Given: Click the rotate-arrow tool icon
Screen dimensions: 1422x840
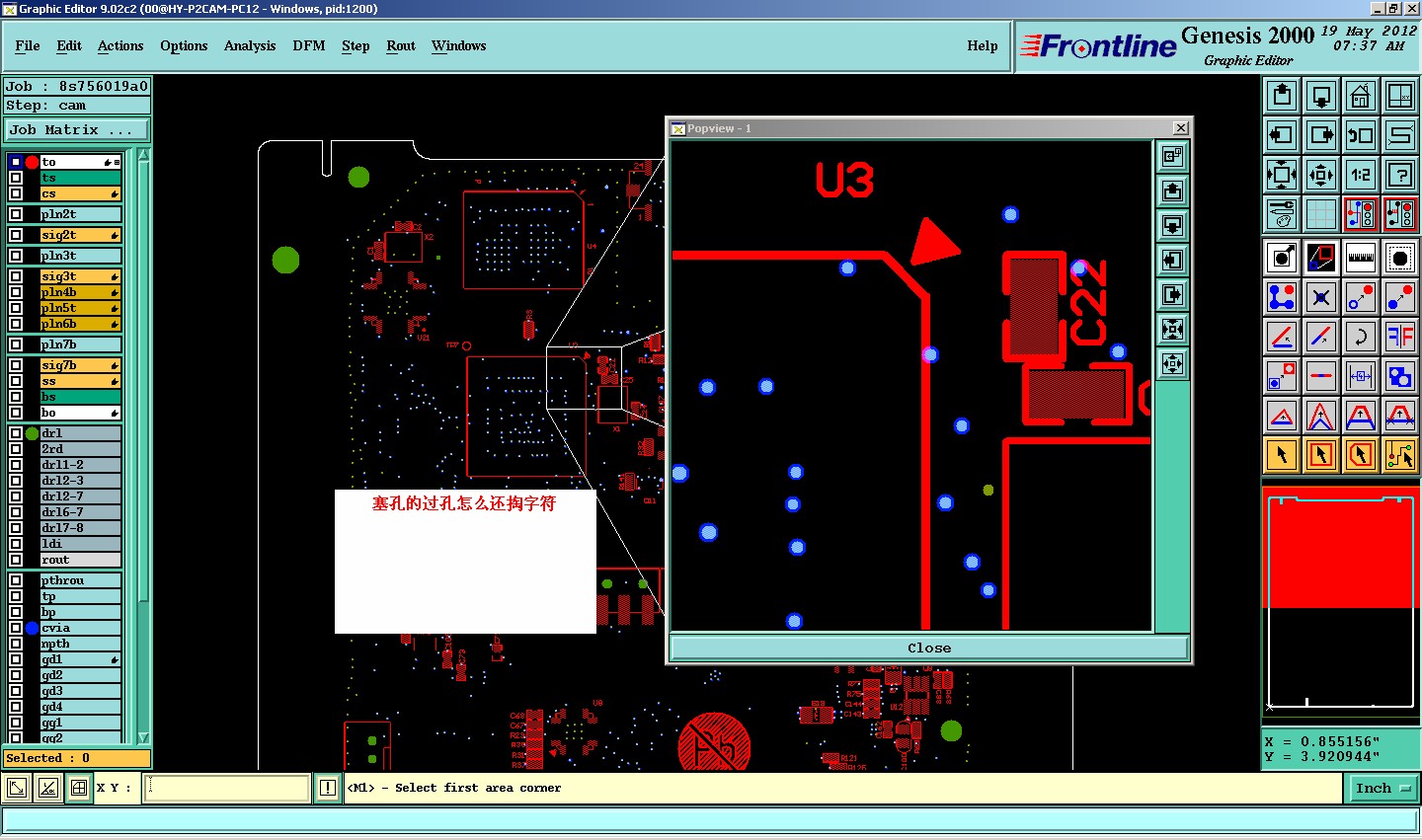Looking at the screenshot, I should [x=1361, y=337].
